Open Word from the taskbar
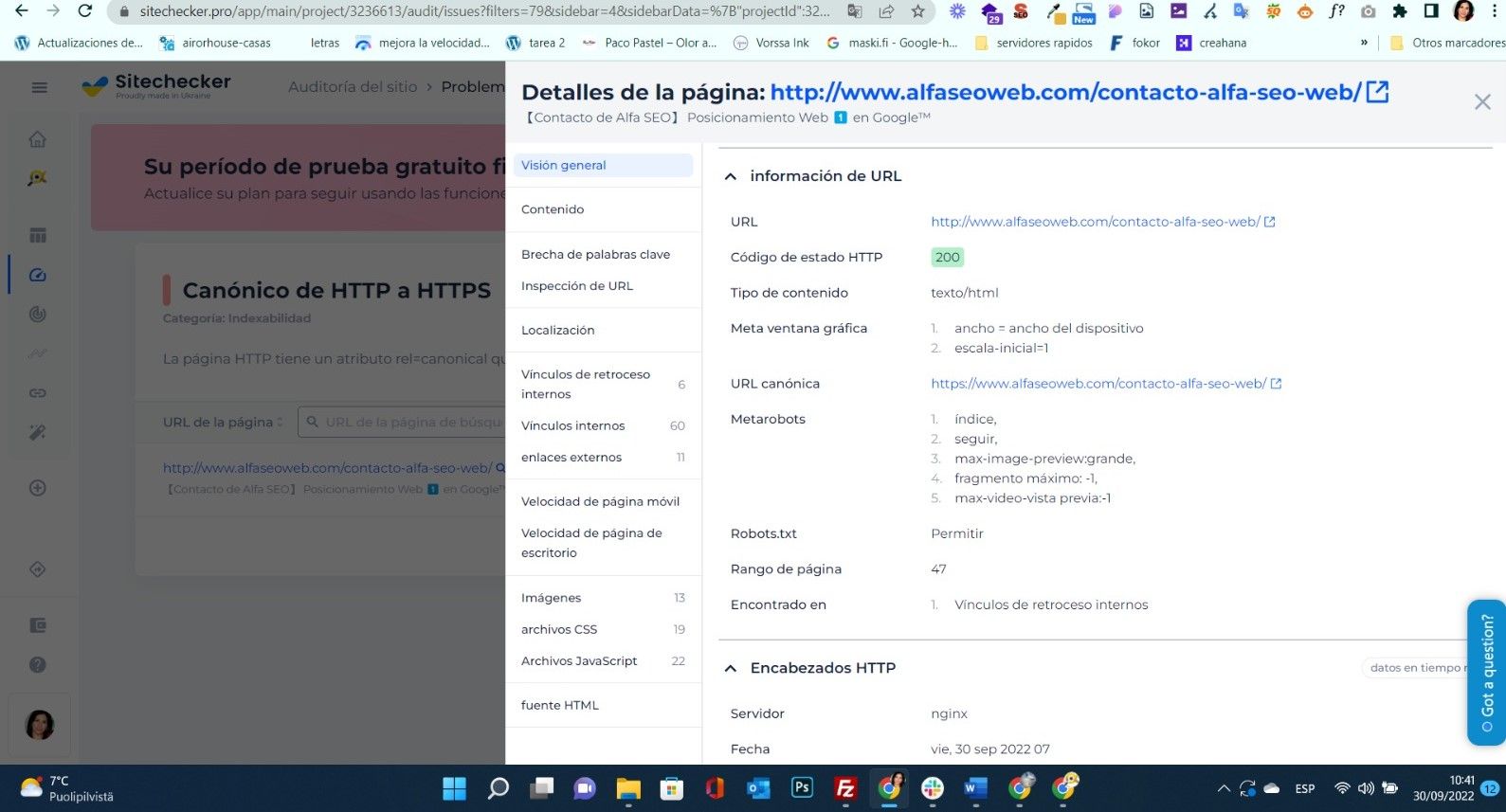Viewport: 1506px width, 812px height. pyautogui.click(x=976, y=787)
